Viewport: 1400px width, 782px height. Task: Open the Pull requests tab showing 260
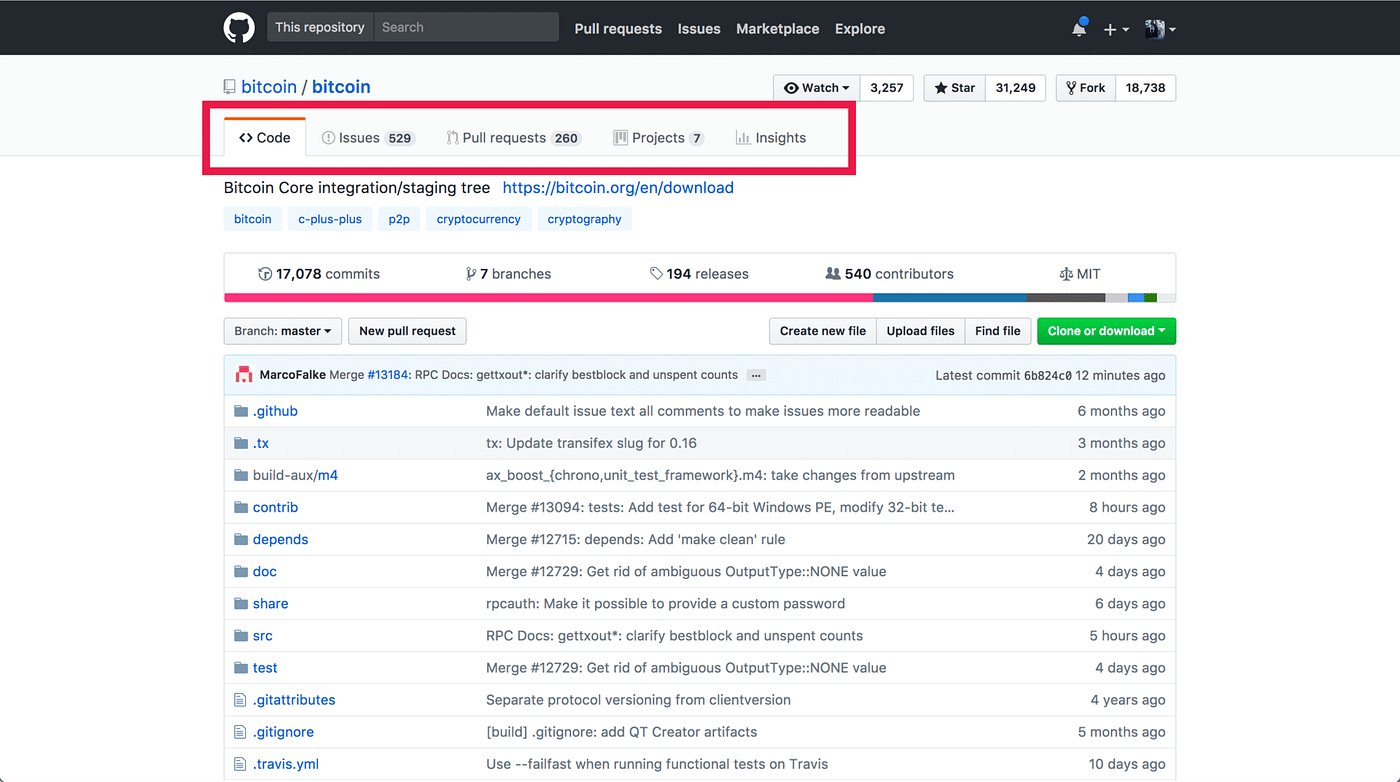505,137
